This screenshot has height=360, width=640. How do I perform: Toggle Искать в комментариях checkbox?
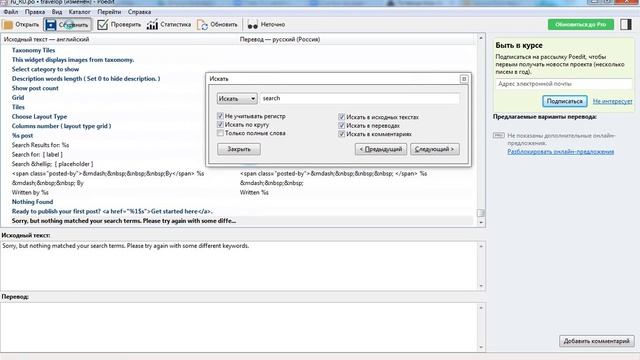[342, 134]
